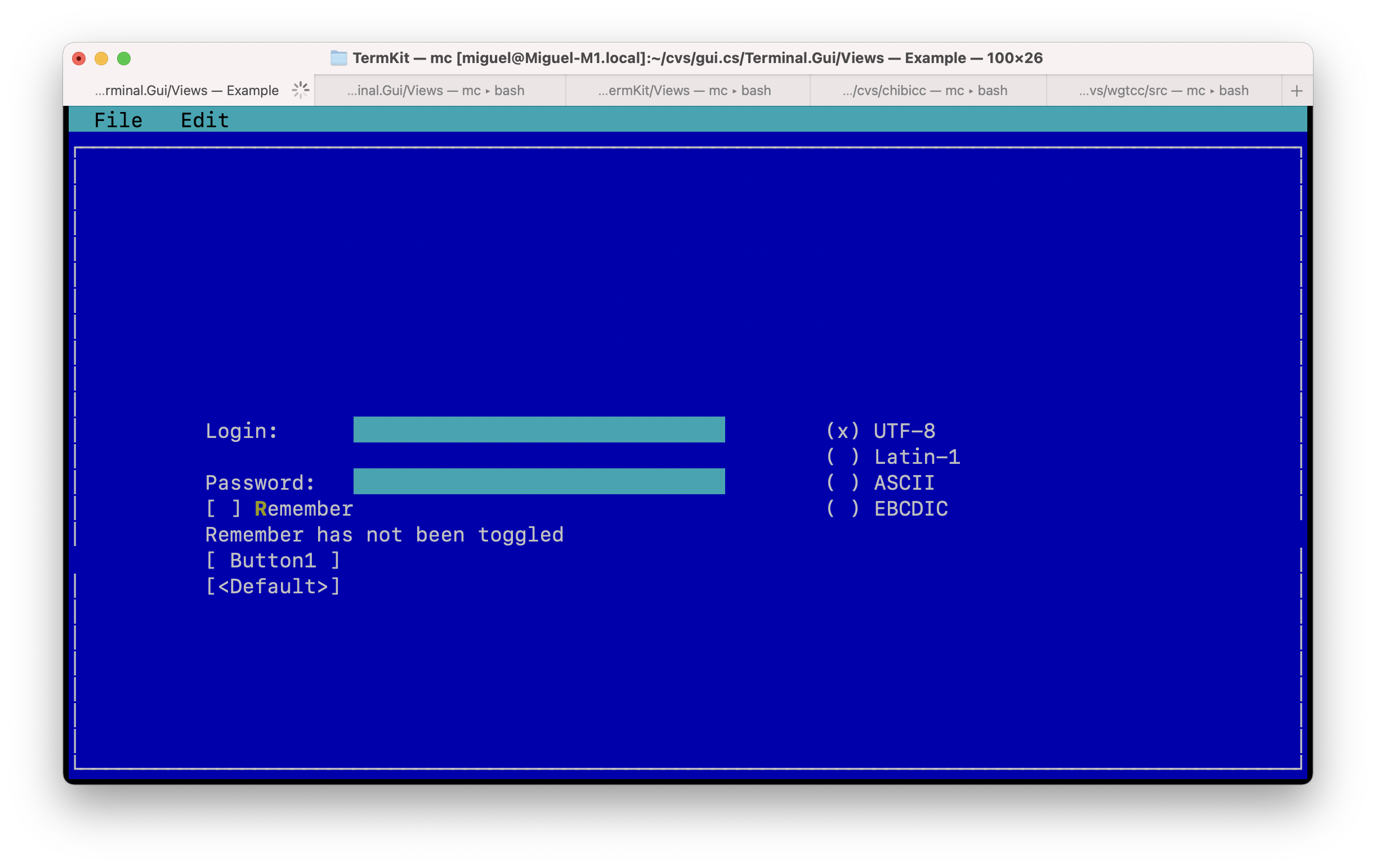Image resolution: width=1376 pixels, height=868 pixels.
Task: Open the File menu
Action: tap(118, 120)
